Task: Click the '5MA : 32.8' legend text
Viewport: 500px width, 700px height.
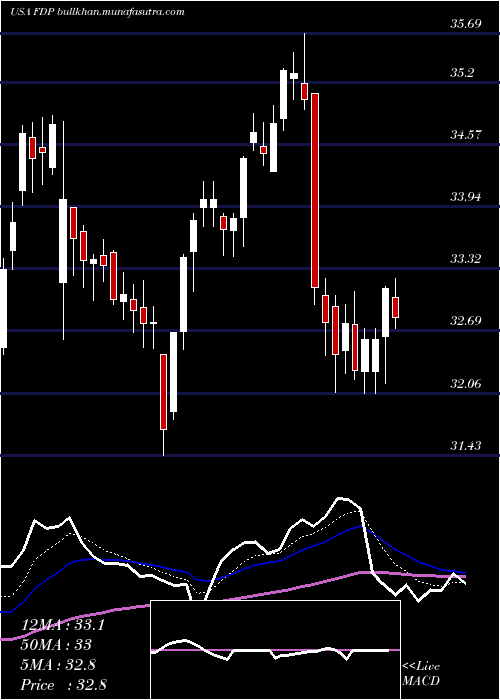Action: point(58,665)
